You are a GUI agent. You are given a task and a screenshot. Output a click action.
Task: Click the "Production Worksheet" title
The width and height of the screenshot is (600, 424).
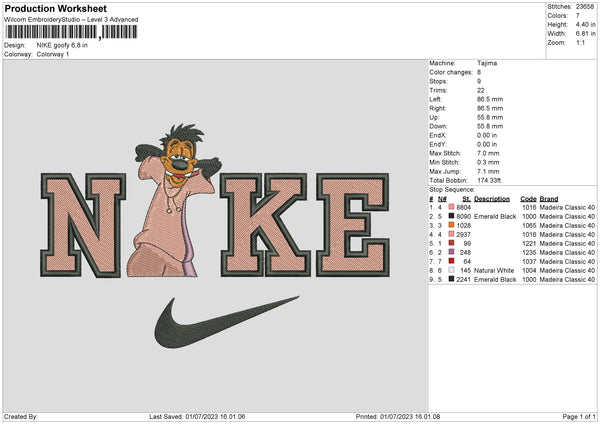tap(55, 8)
